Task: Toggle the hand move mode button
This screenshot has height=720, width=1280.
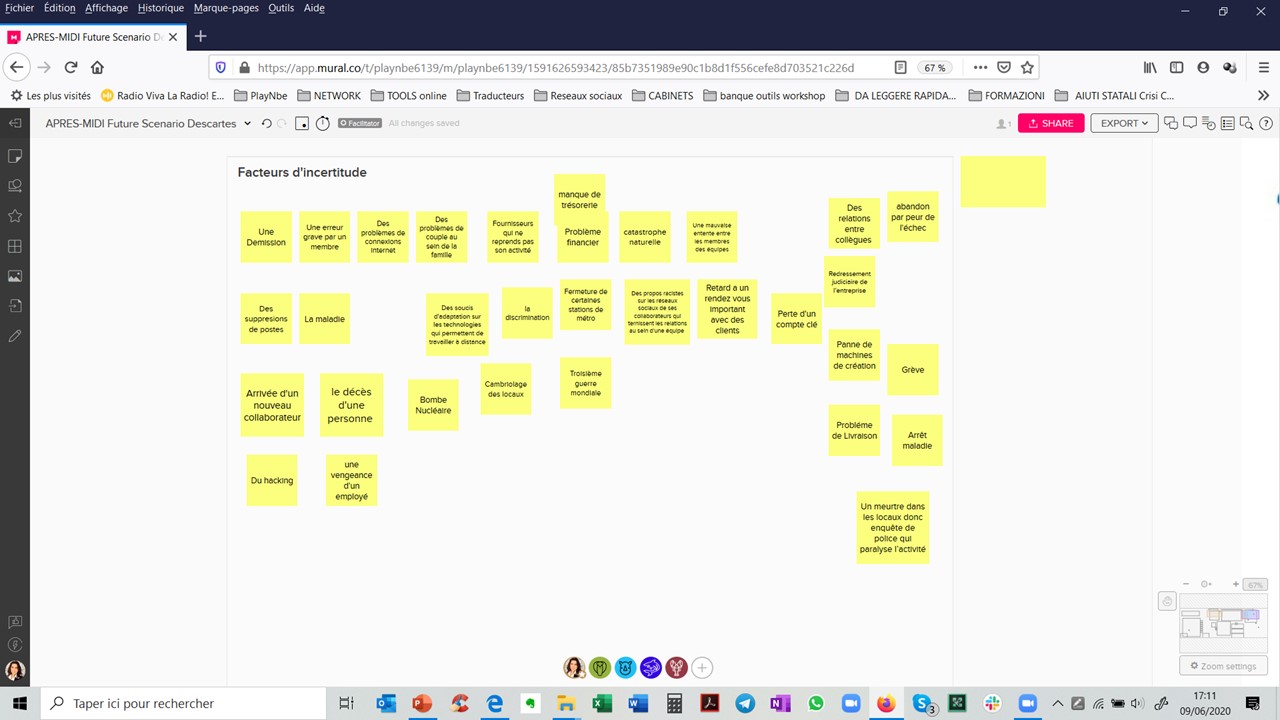Action: pyautogui.click(x=1167, y=601)
